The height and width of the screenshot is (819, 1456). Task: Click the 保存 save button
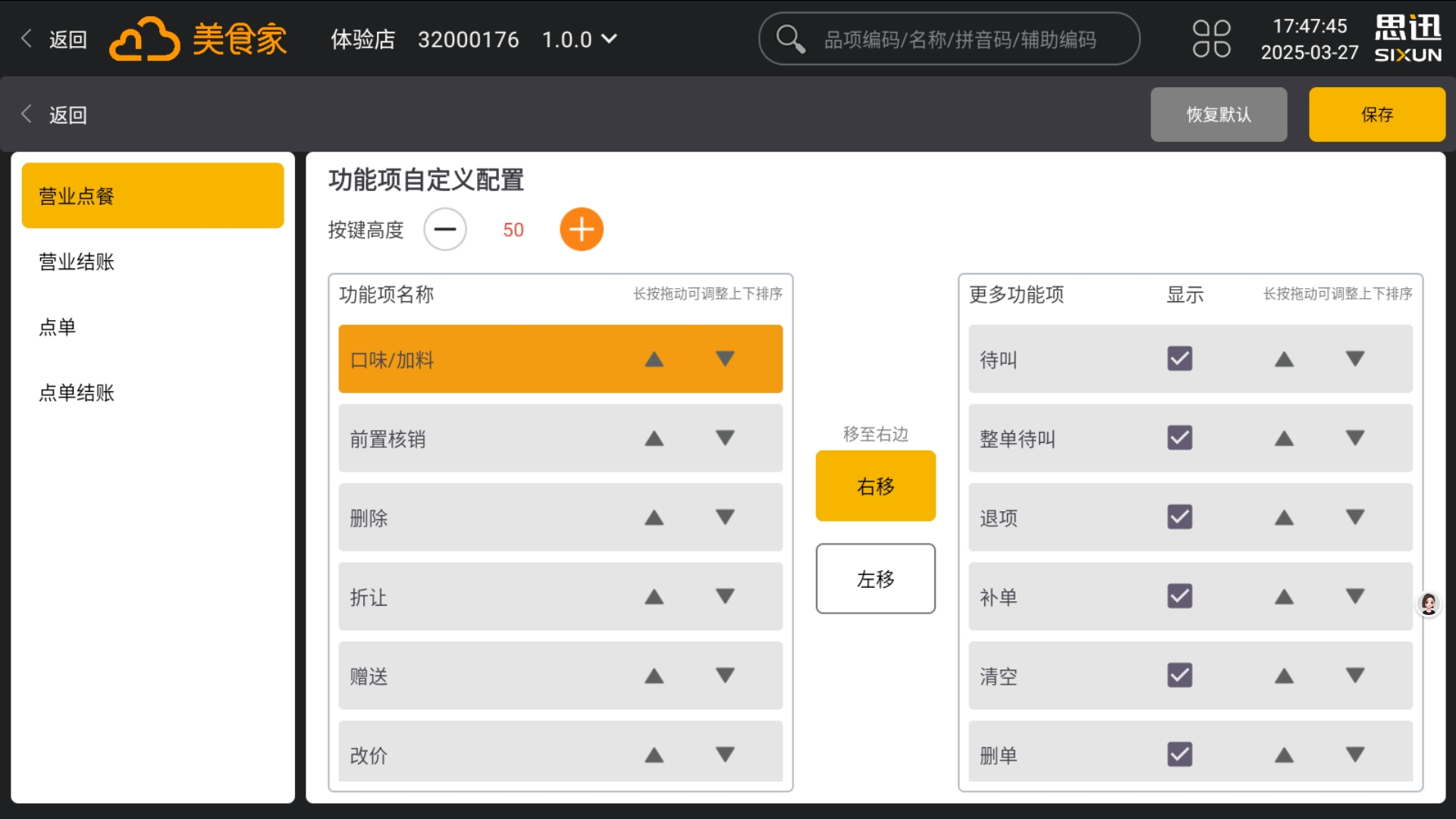(1377, 115)
